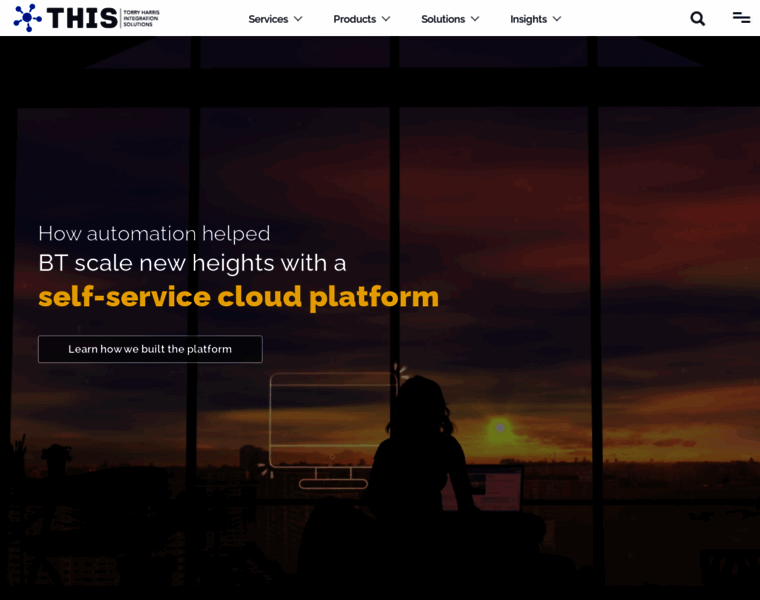Expand the chevron beside Solutions
The width and height of the screenshot is (760, 600).
pos(475,19)
